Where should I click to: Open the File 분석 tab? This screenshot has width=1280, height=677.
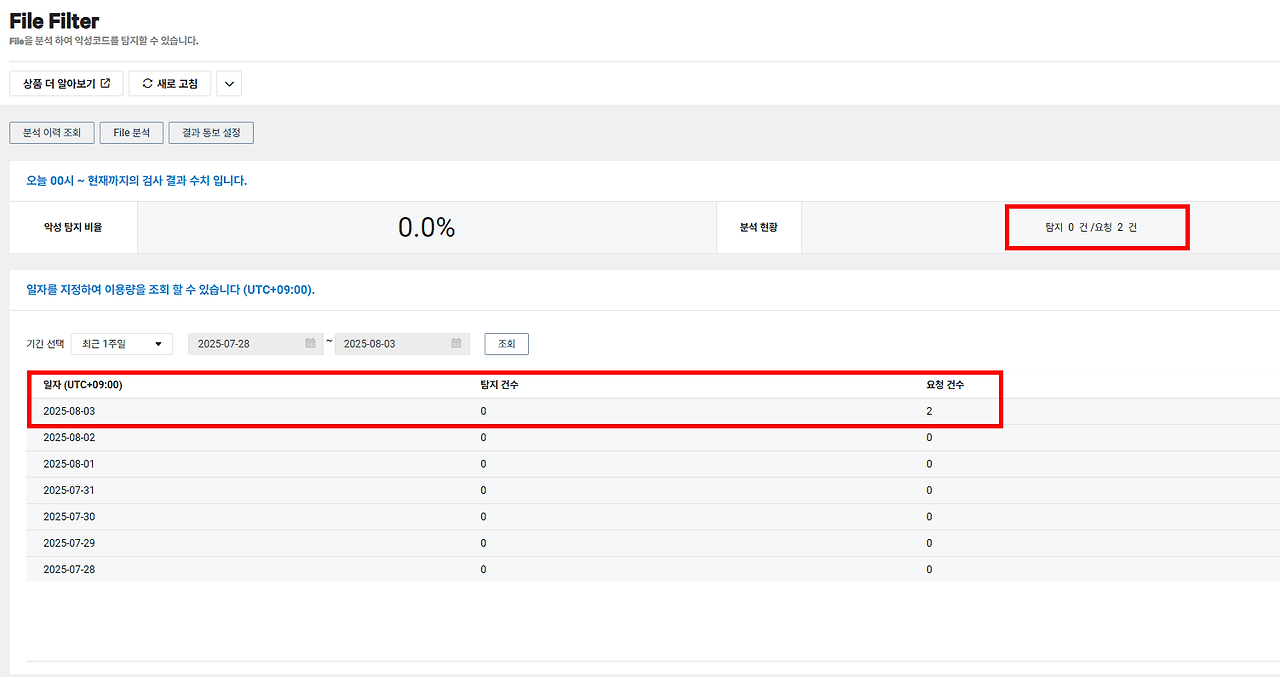tap(131, 133)
